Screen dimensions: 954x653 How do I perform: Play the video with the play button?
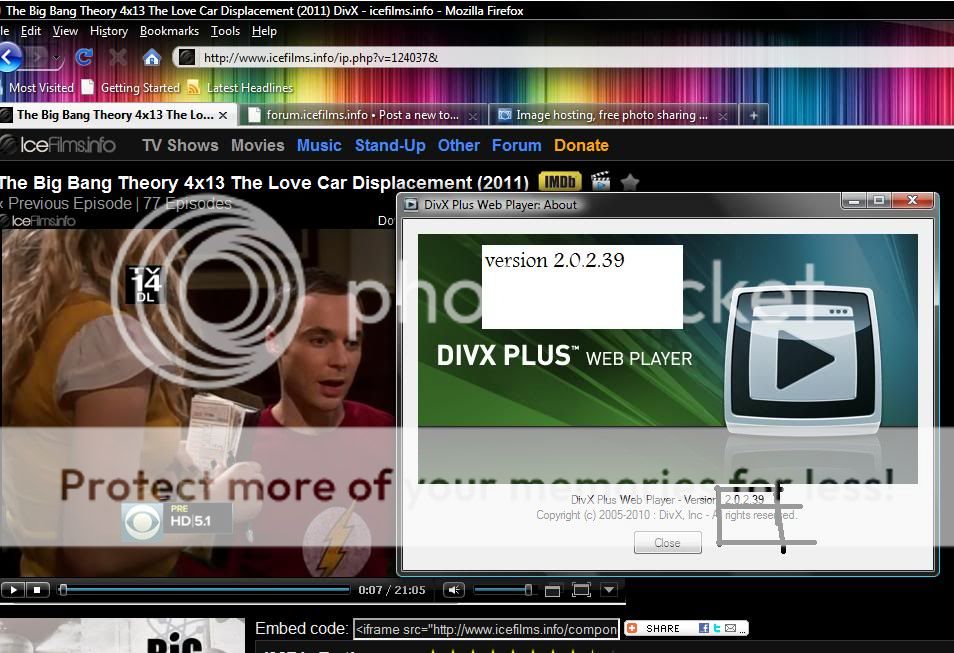tap(13, 590)
